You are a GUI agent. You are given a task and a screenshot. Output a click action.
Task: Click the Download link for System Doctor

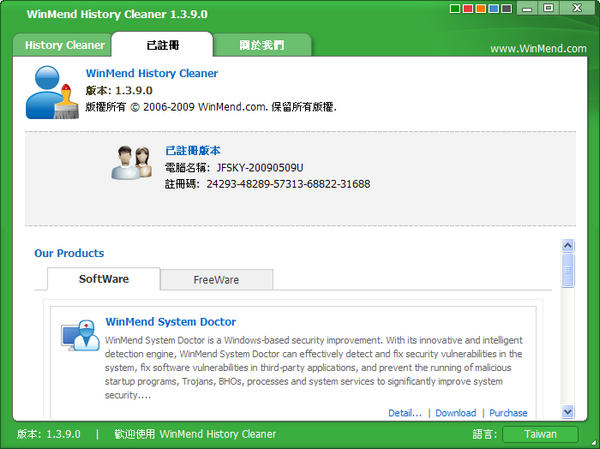[455, 413]
